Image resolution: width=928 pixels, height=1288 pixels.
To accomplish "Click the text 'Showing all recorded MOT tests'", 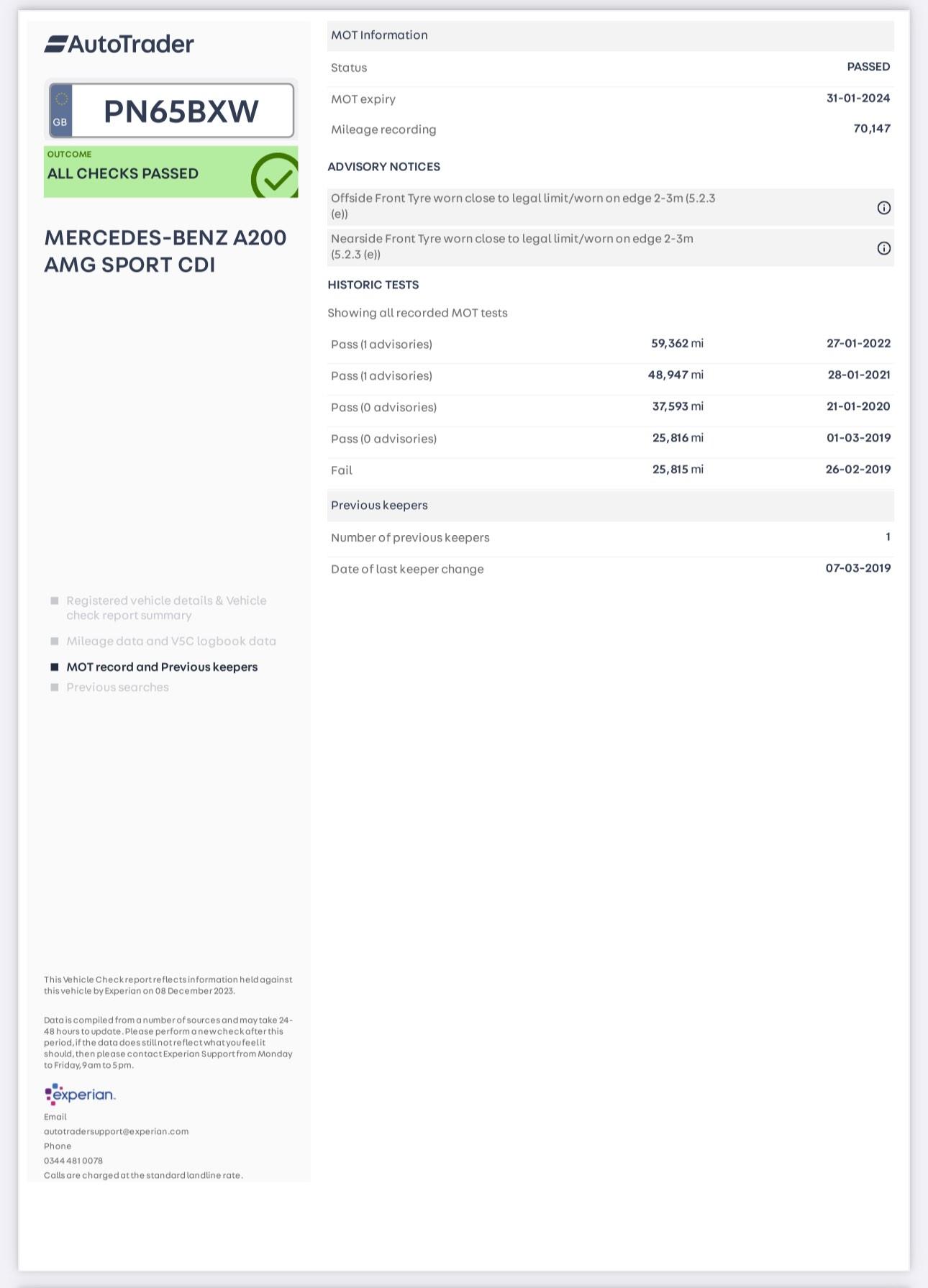I will 418,313.
